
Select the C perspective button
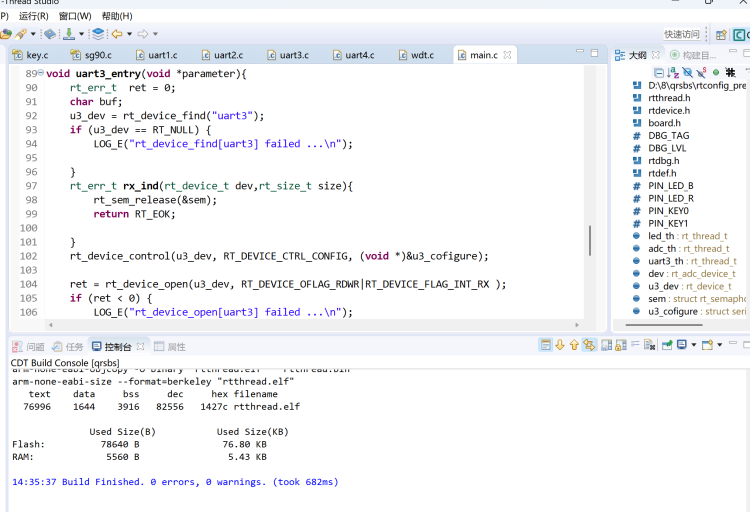[741, 34]
